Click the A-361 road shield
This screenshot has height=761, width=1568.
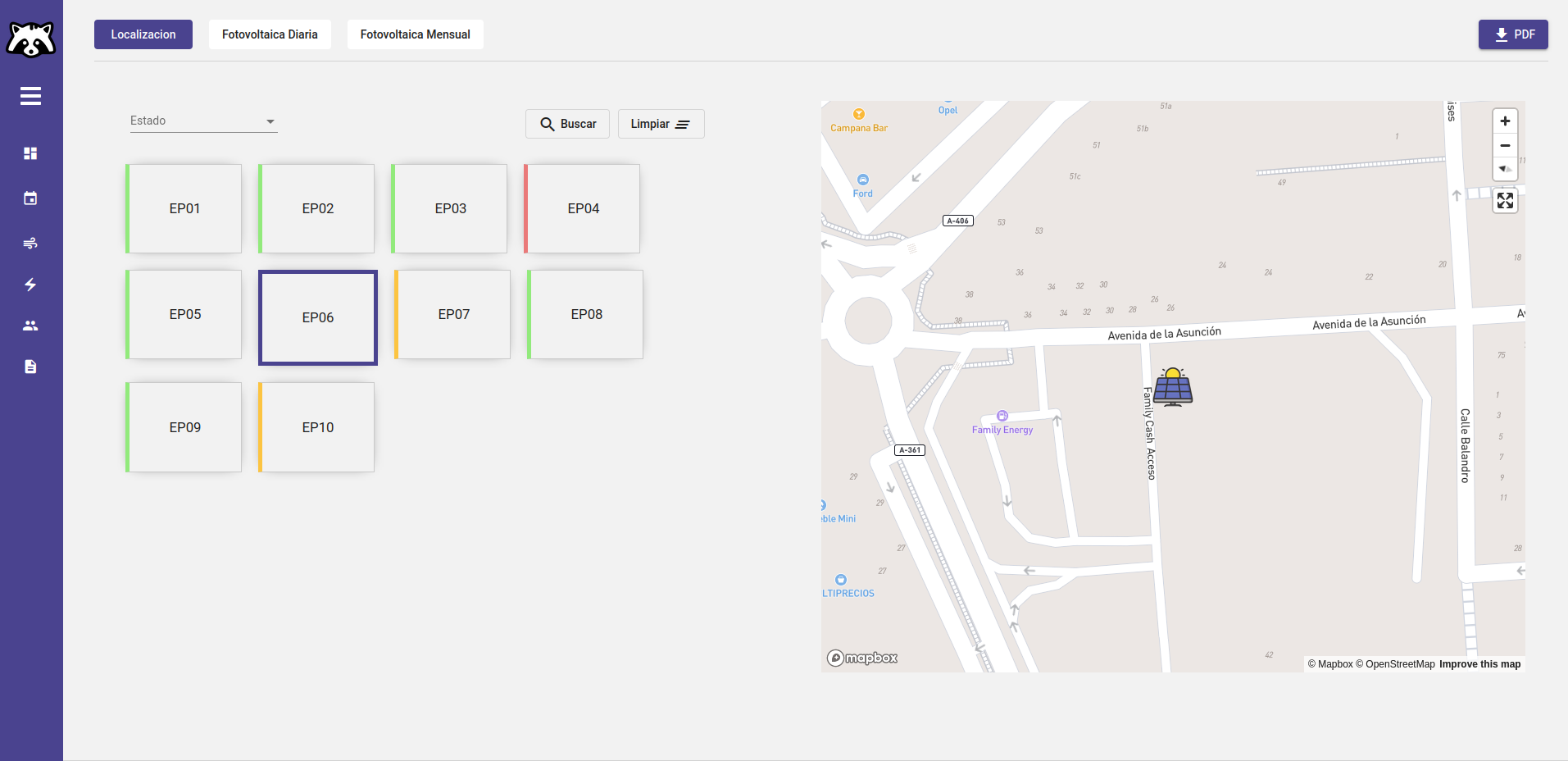(910, 450)
